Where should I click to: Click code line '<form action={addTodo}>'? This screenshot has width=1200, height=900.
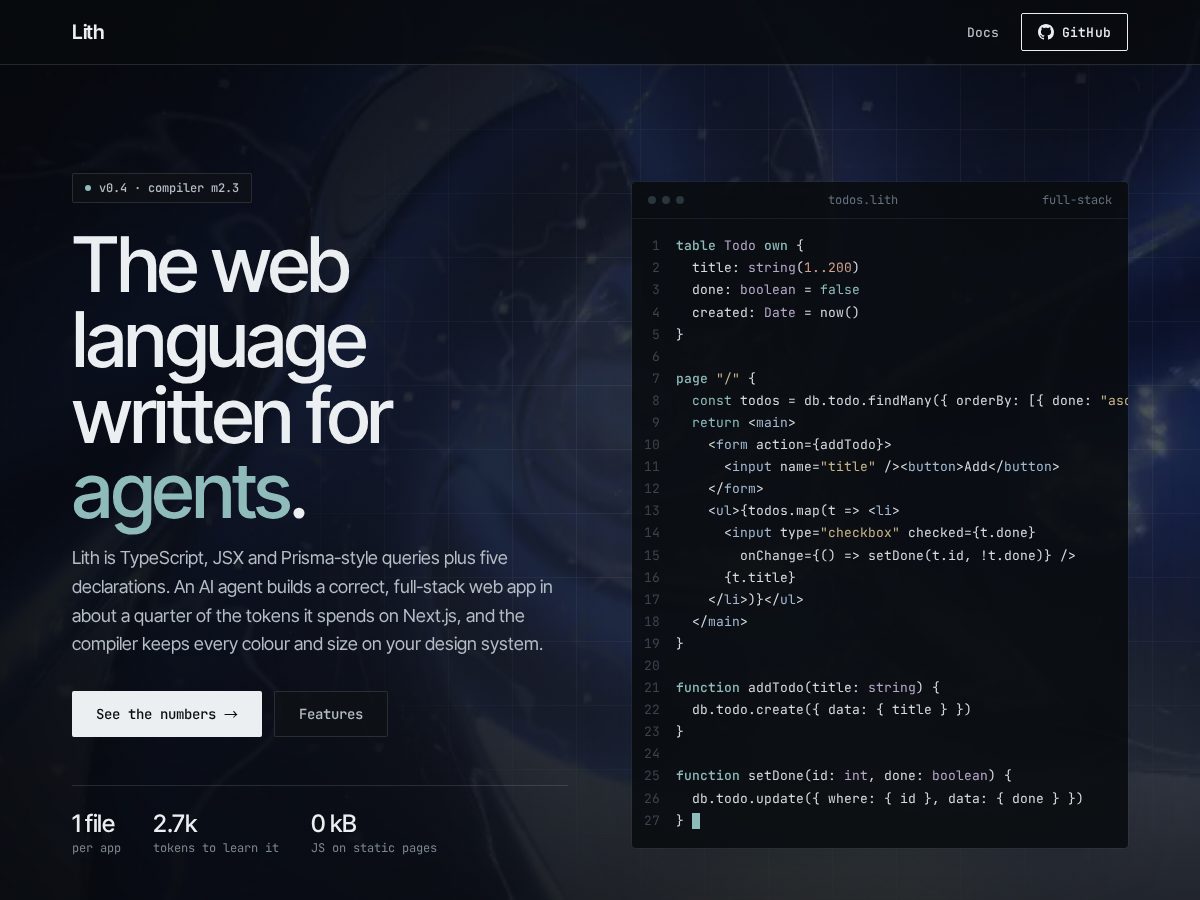[800, 444]
